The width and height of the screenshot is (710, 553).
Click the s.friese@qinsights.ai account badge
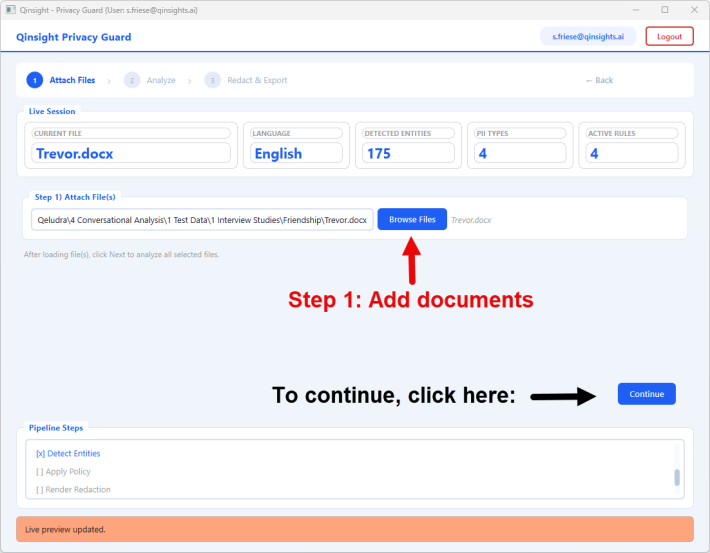pos(588,36)
